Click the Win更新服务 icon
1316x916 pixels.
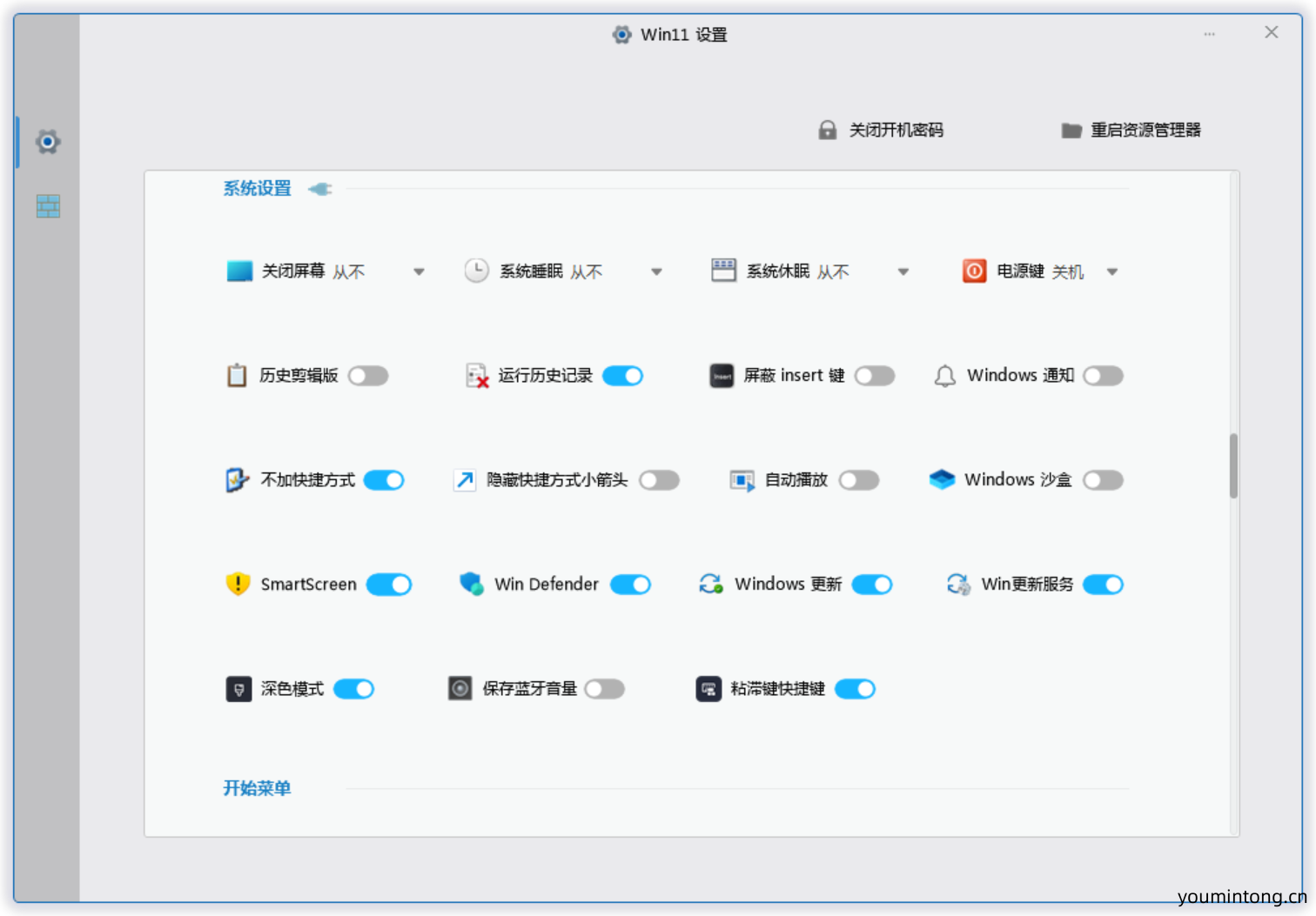(958, 584)
